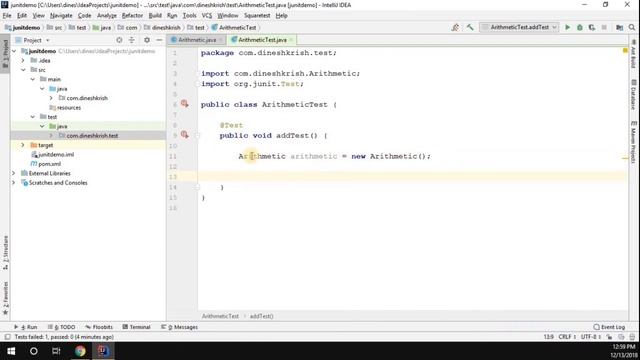Place cursor on empty line 13 in the editor

pyautogui.click(x=412, y=176)
